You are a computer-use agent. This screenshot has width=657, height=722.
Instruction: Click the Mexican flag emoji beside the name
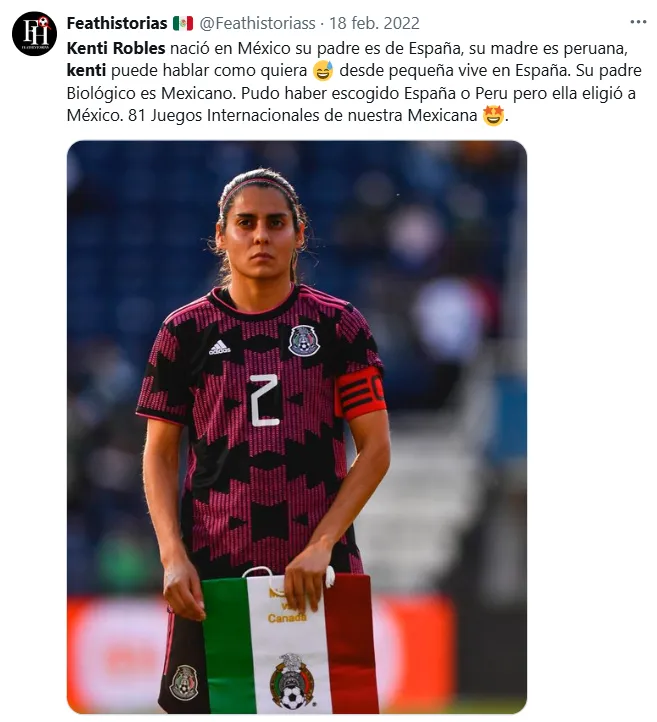[183, 23]
